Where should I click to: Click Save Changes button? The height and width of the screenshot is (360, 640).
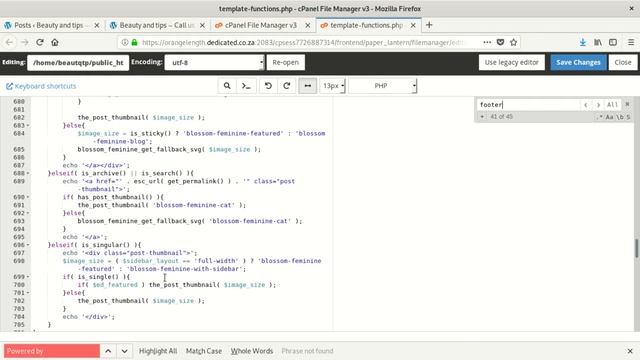coord(578,62)
